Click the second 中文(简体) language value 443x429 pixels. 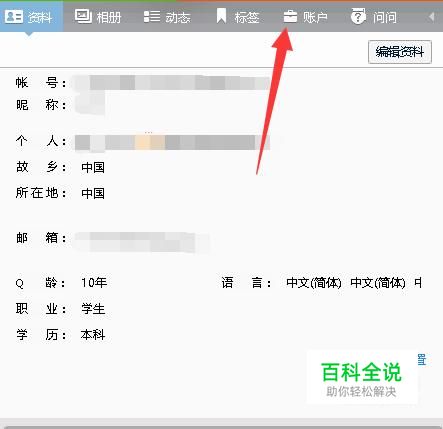[378, 283]
